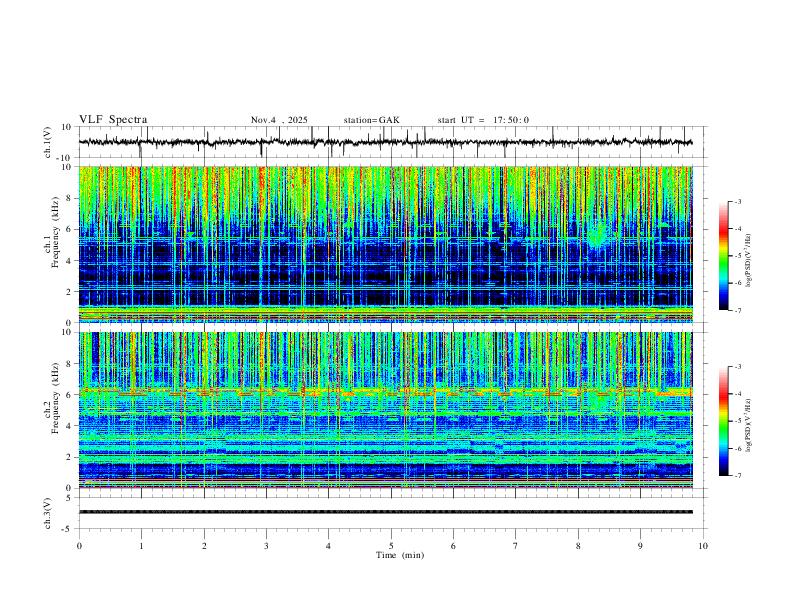This screenshot has width=792, height=612.
Task: Click time axis tick label "10"
Action: 703,546
